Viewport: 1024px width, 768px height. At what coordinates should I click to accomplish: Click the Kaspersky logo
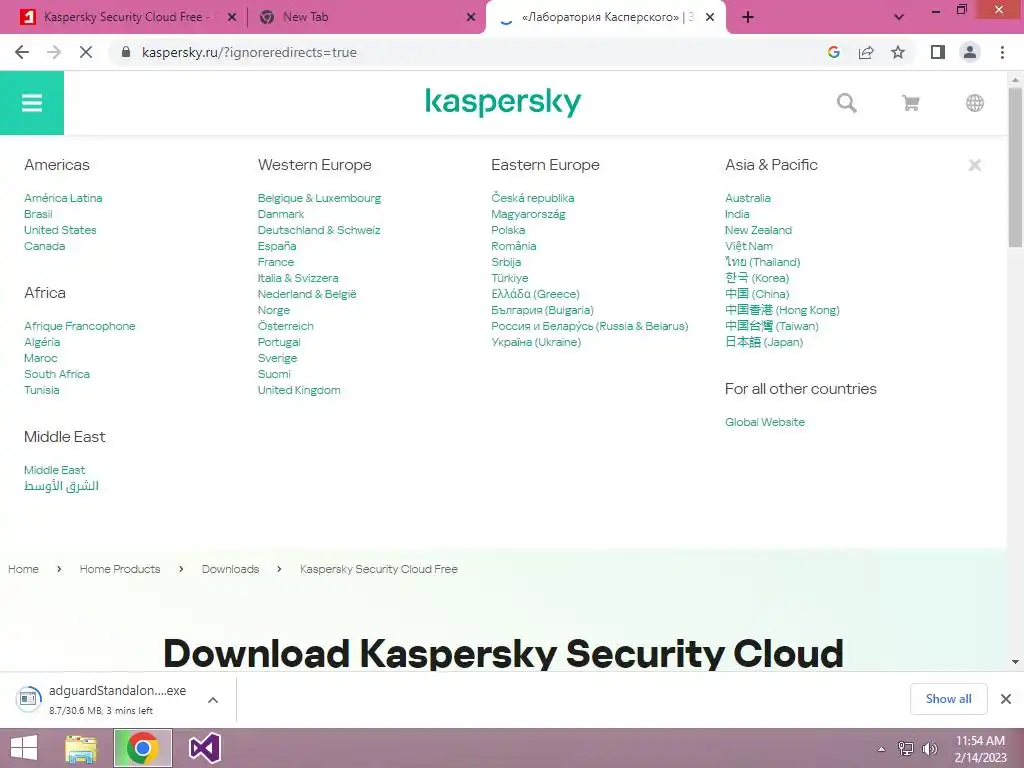(503, 103)
